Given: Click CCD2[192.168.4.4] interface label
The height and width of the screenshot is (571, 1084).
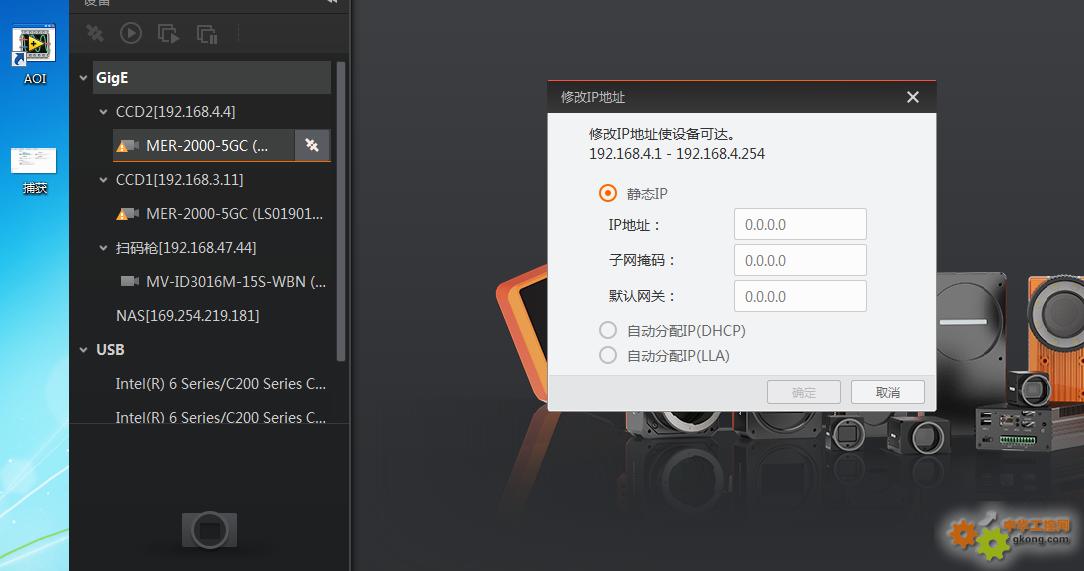Looking at the screenshot, I should point(176,111).
